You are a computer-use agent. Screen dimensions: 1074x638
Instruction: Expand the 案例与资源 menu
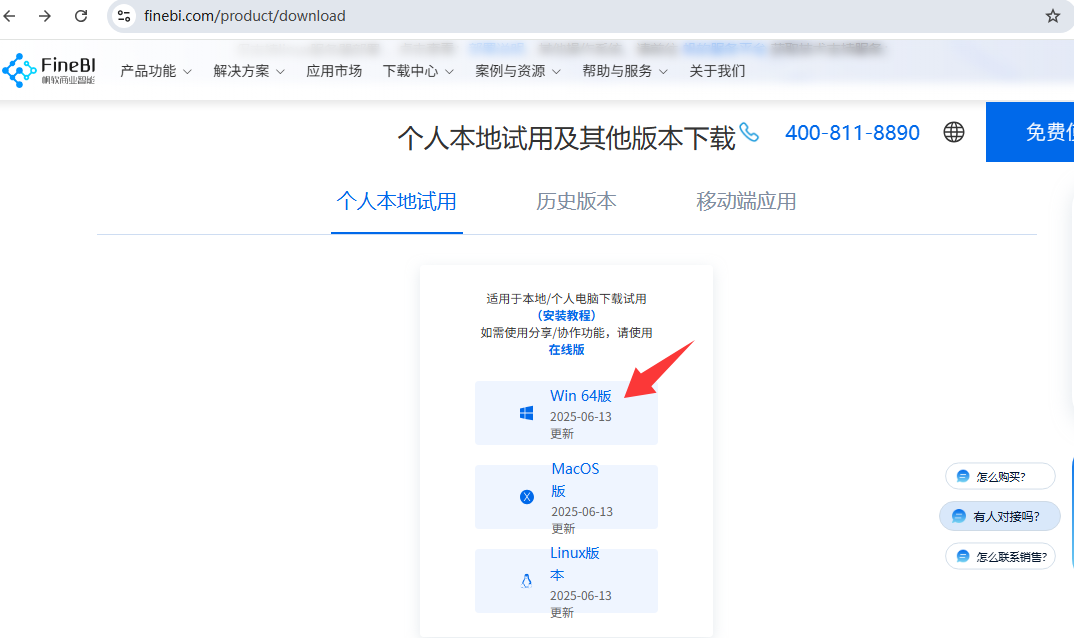(x=518, y=71)
